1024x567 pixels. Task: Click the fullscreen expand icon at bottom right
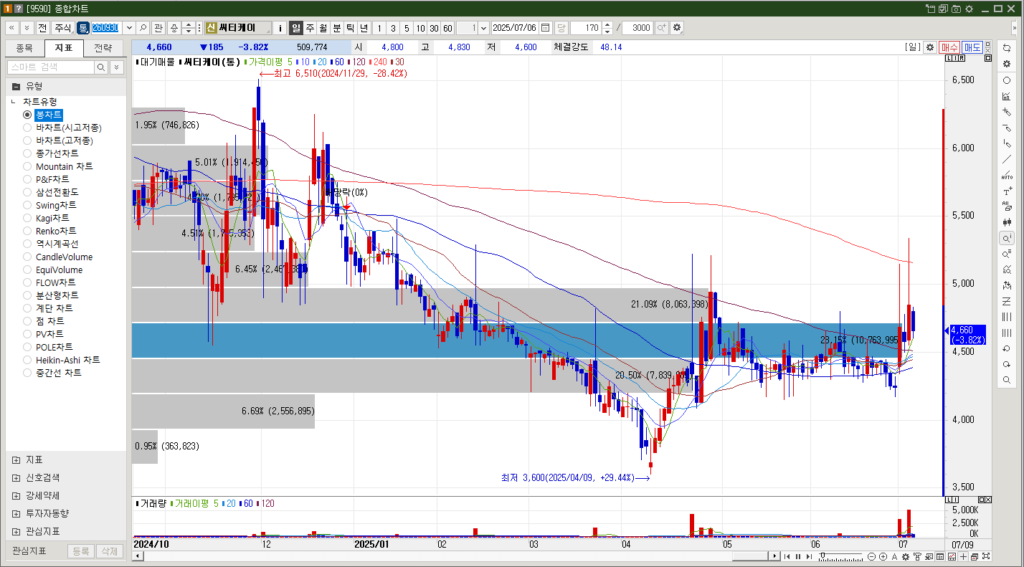click(986, 557)
